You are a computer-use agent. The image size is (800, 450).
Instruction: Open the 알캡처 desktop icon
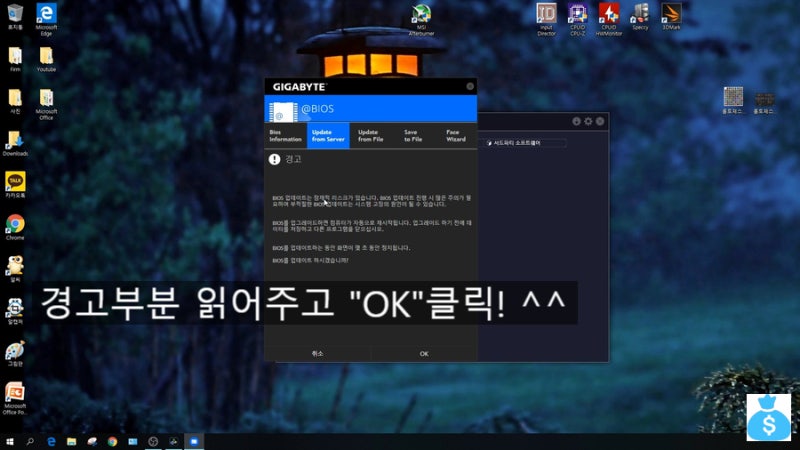click(x=15, y=311)
